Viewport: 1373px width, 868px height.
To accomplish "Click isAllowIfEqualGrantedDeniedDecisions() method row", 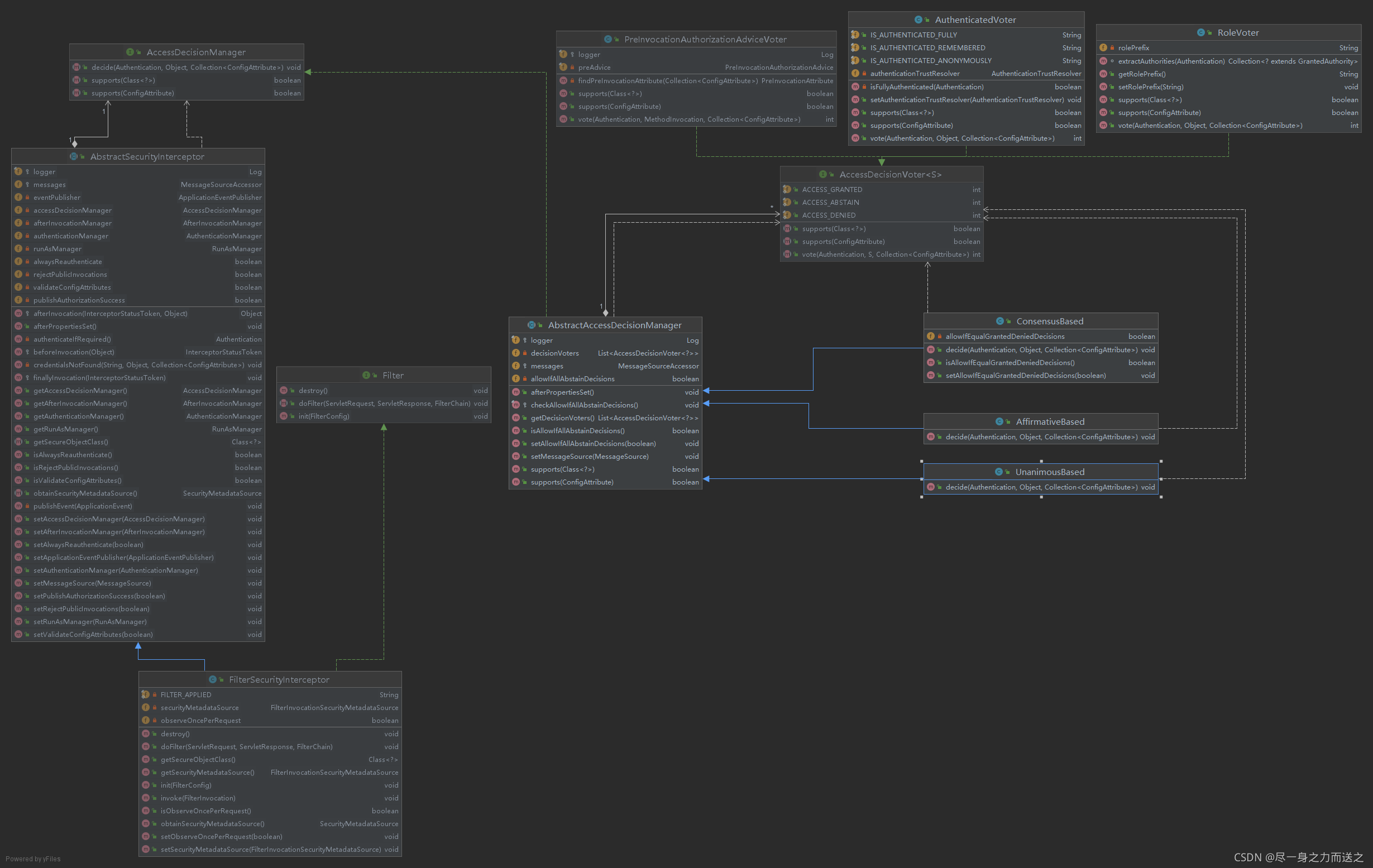I will coord(1041,362).
